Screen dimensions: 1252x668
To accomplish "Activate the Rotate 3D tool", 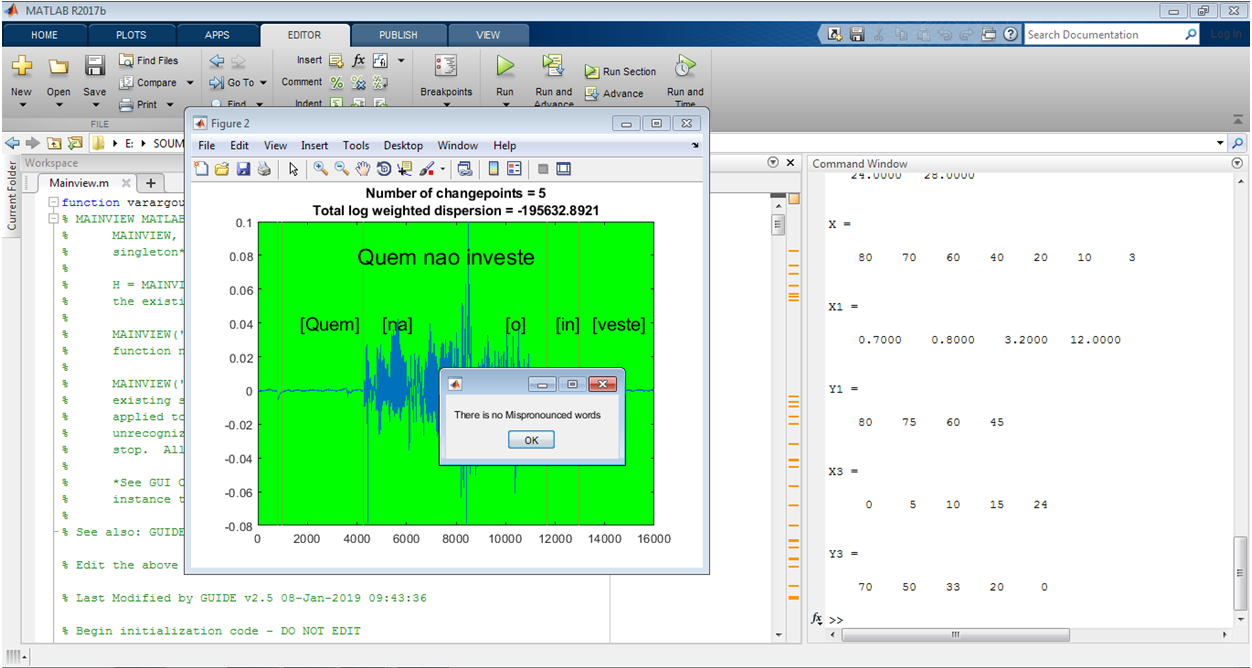I will pos(384,169).
